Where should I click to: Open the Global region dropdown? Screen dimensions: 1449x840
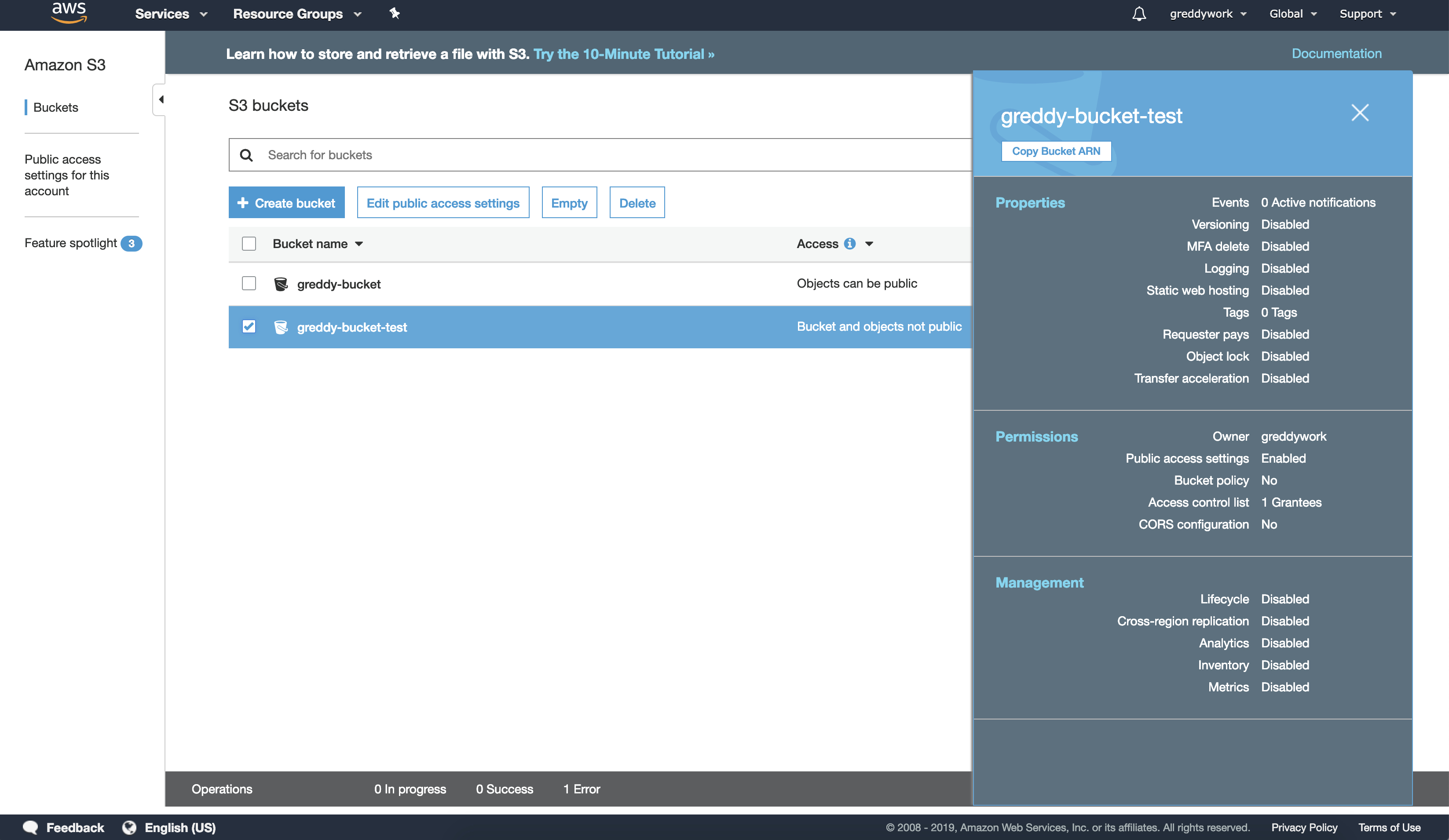tap(1292, 14)
